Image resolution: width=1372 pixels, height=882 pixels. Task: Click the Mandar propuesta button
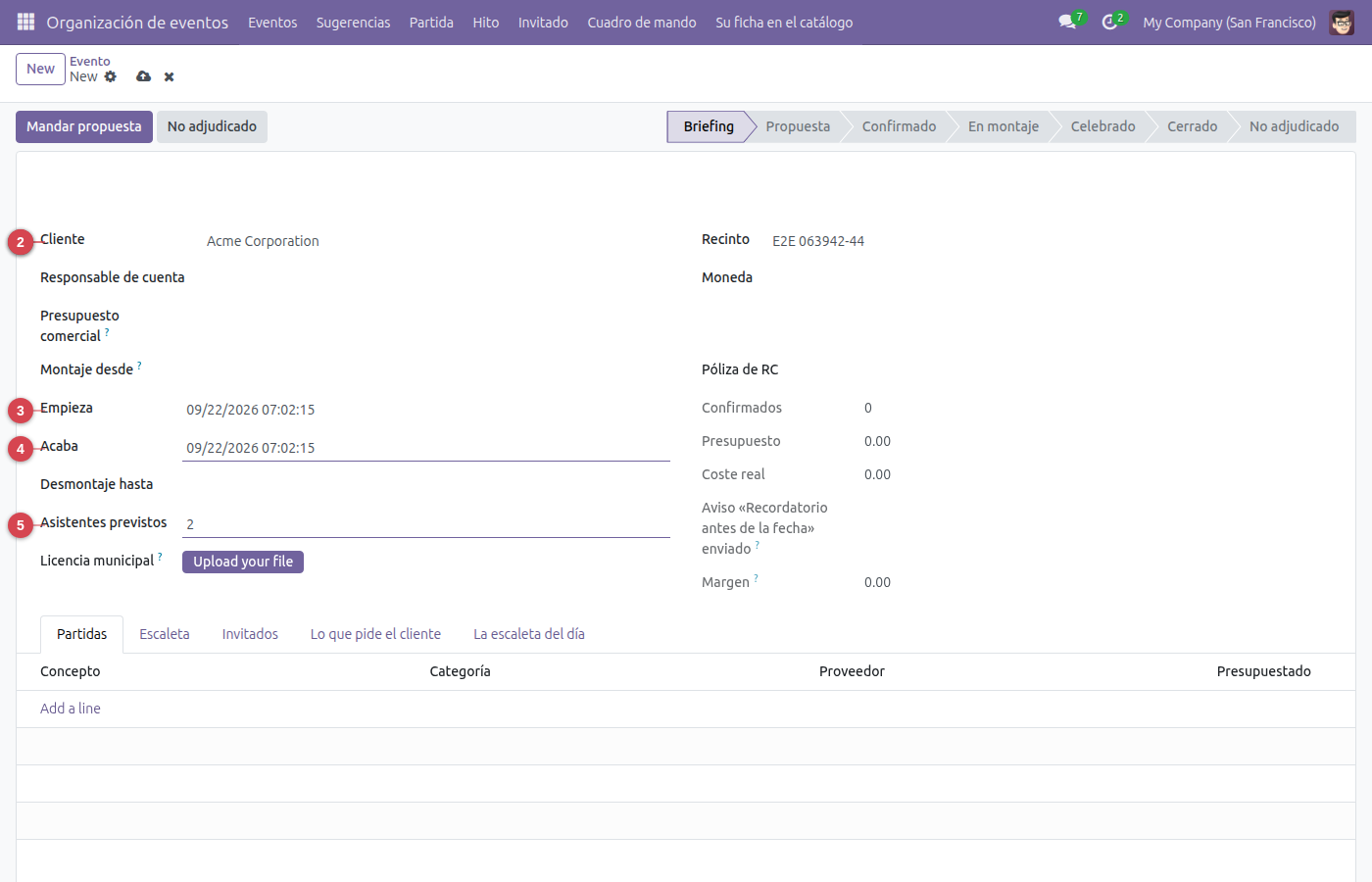tap(84, 126)
